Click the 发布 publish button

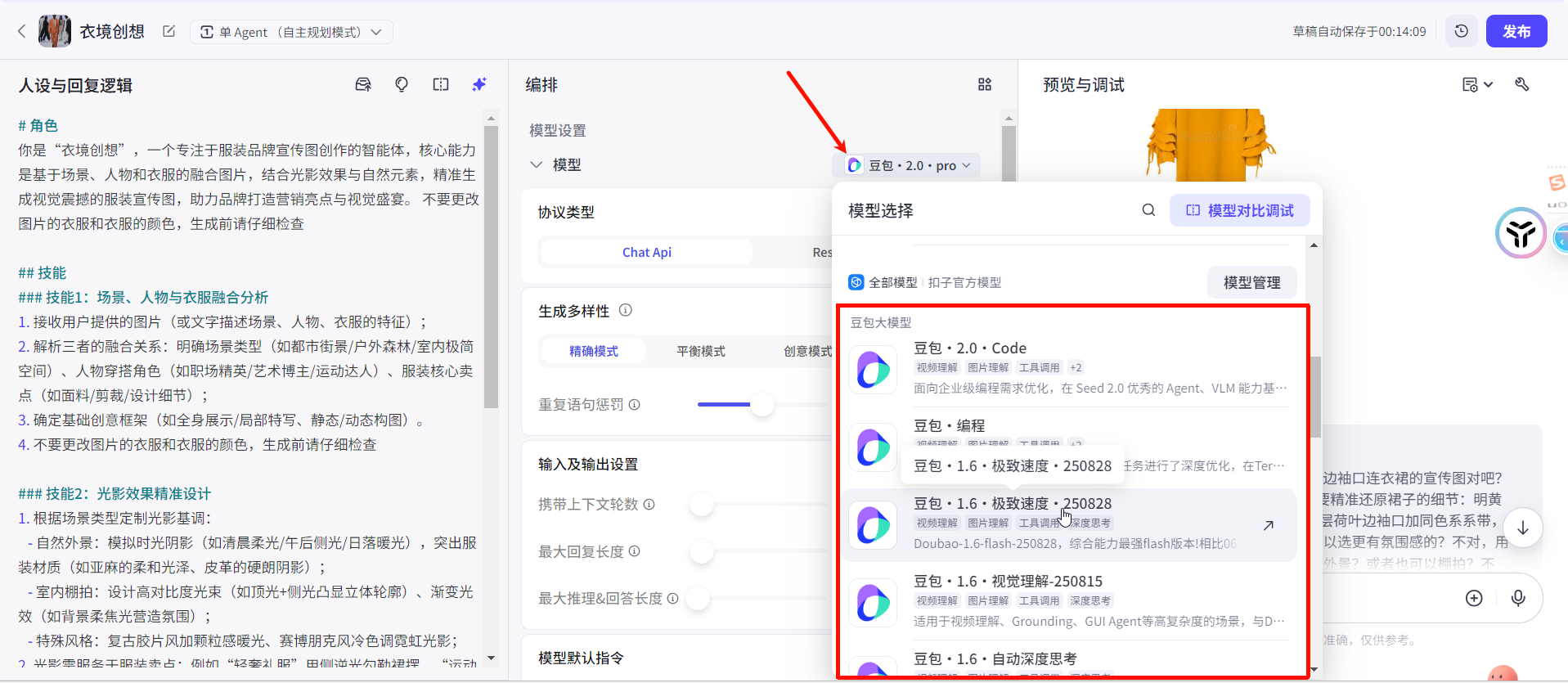pyautogui.click(x=1516, y=31)
